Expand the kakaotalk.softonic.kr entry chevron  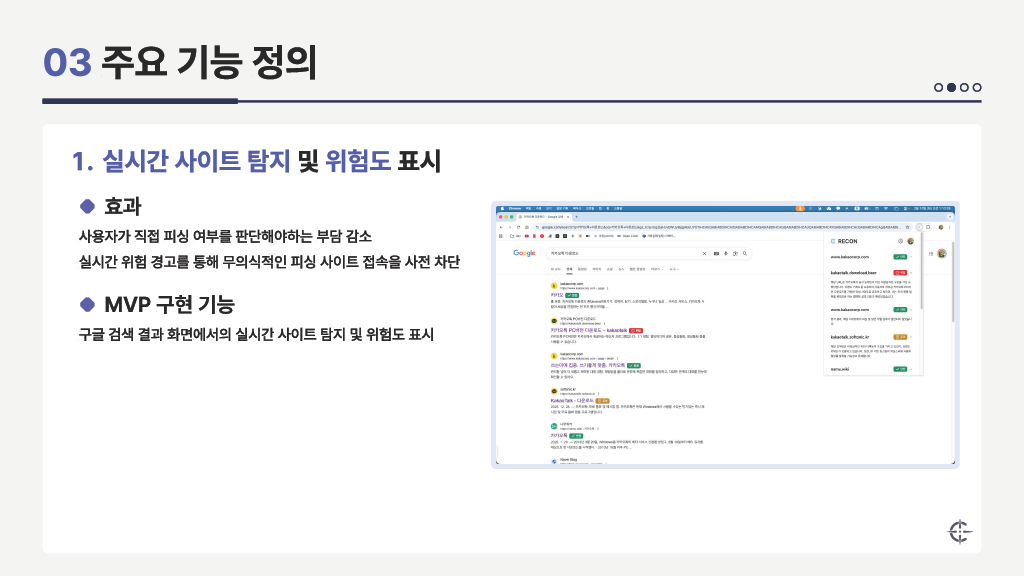[x=913, y=337]
